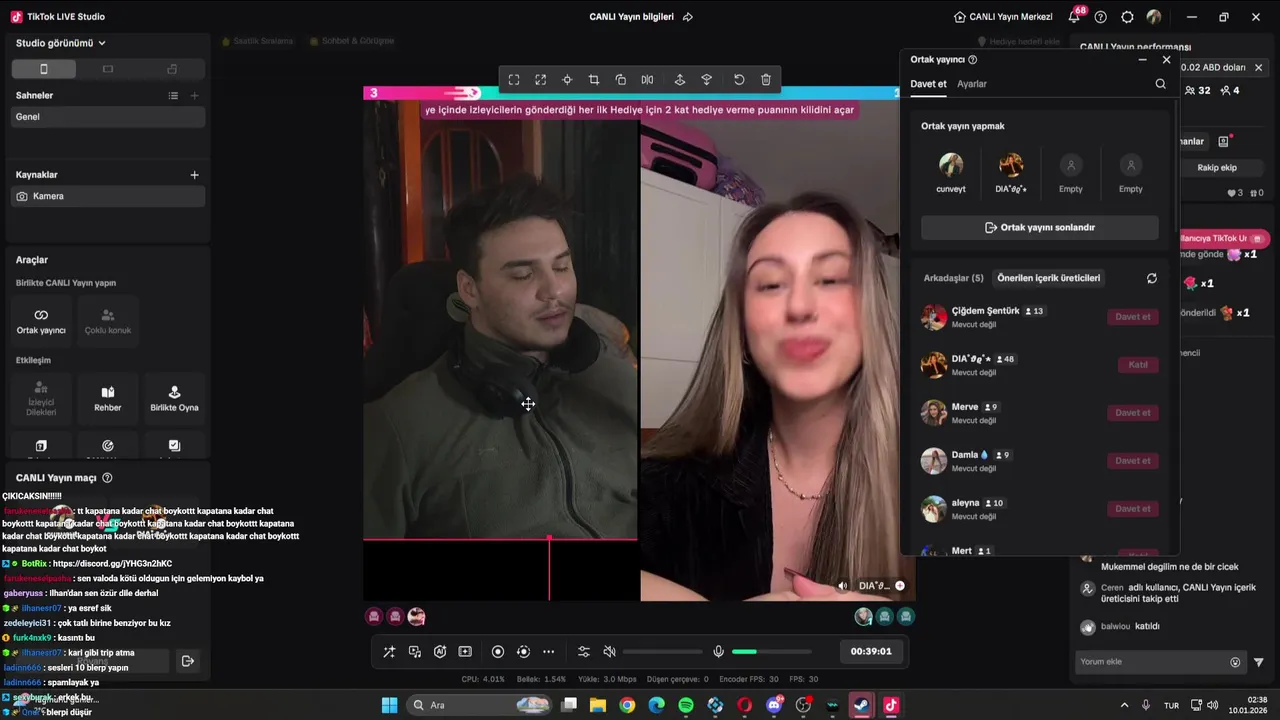Open the three-dots more options in control bar
Screen dimensions: 1280x720
tap(548, 652)
